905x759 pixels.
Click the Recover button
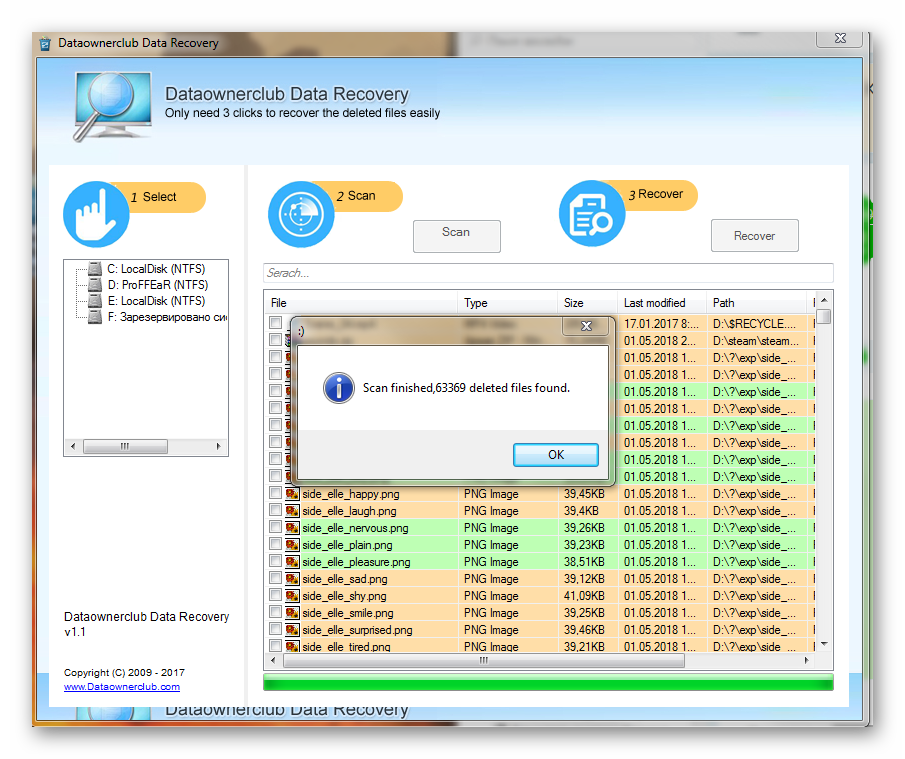click(755, 235)
